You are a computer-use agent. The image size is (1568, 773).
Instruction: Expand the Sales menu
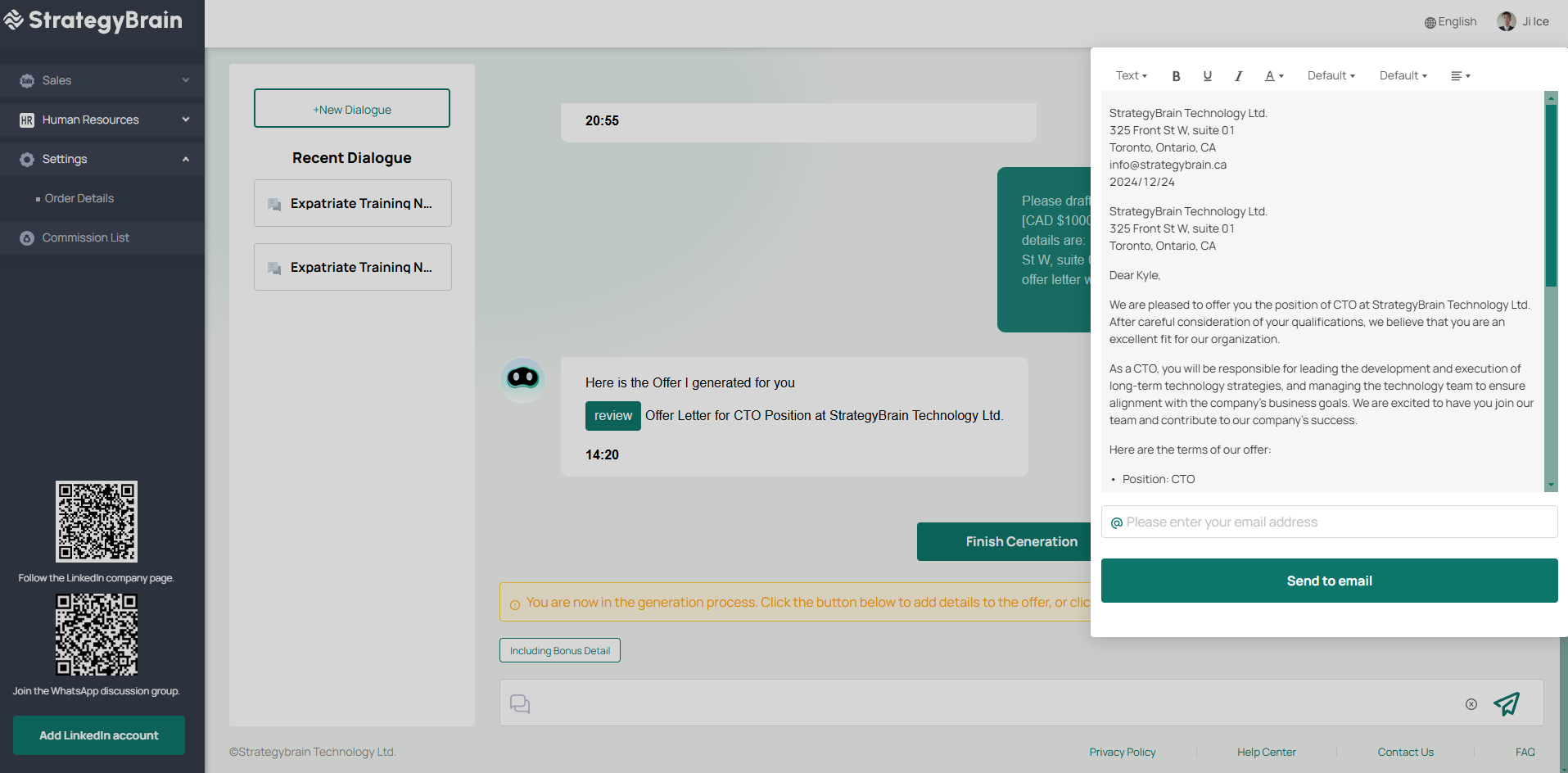click(102, 80)
